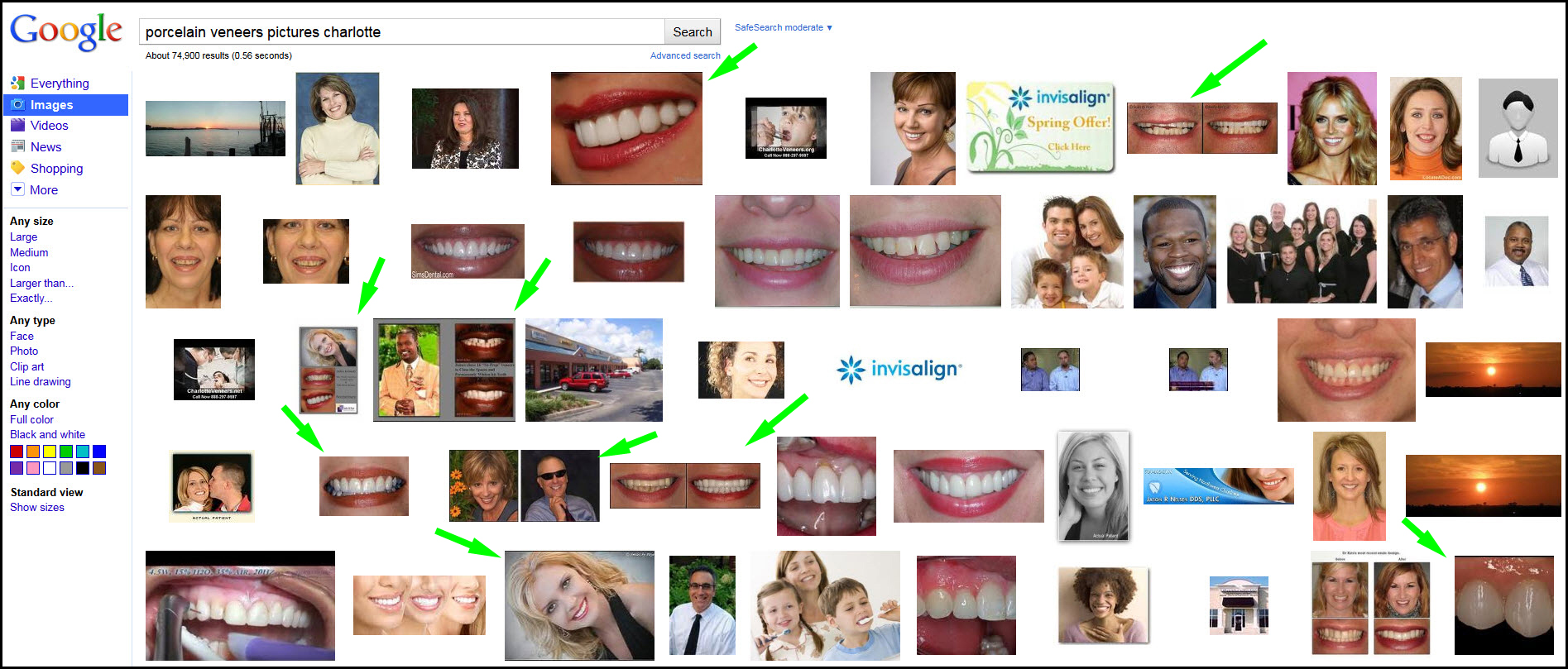Open the CharlotteVeneers.org thumbnail

pyautogui.click(x=786, y=128)
